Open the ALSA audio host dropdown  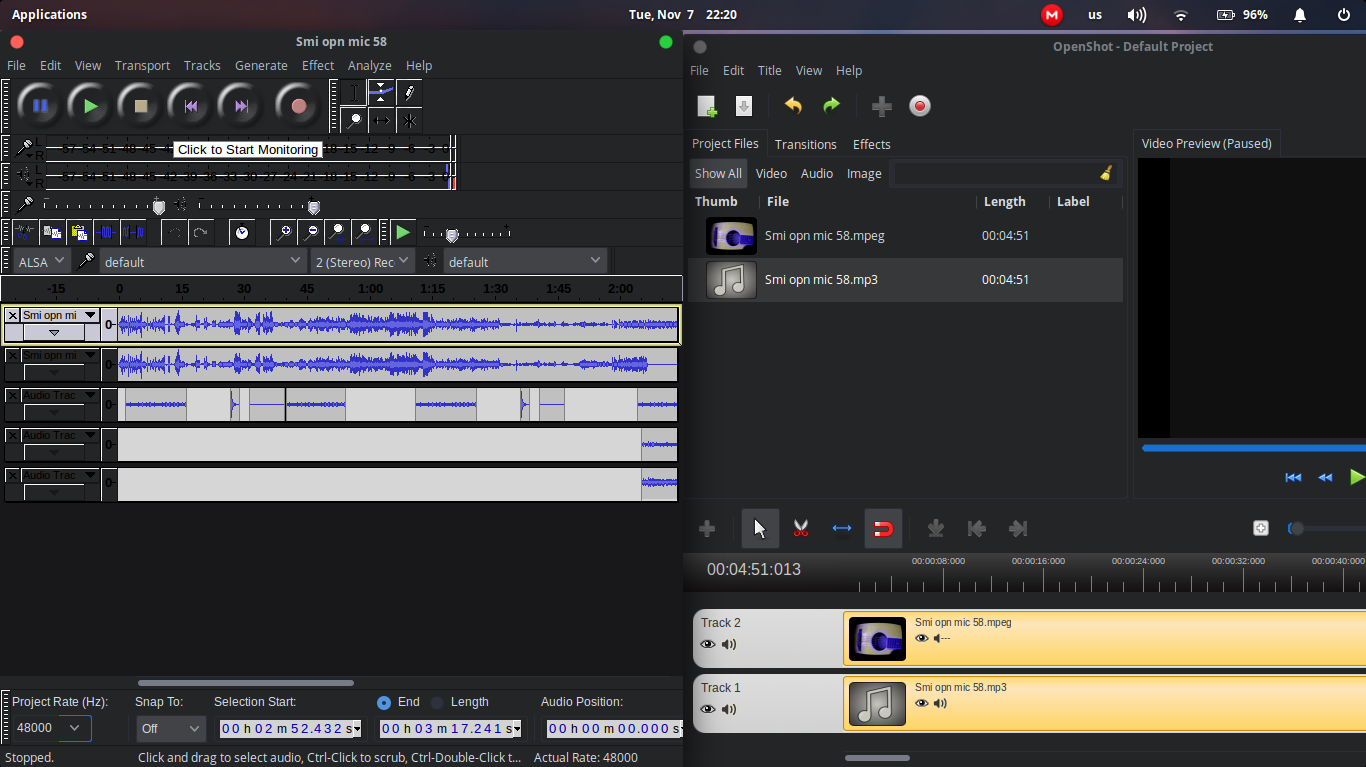pos(42,261)
